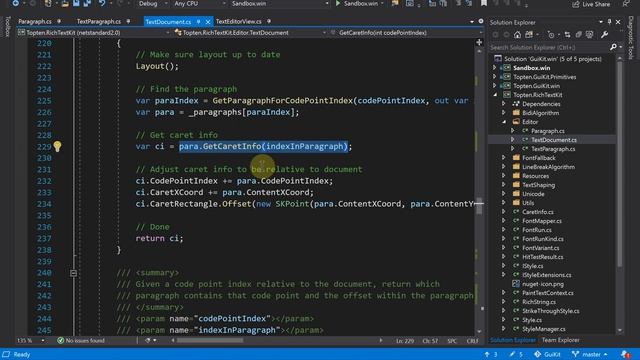This screenshot has width=640, height=360.
Task: Click Sync with Active Document icon in Solution Explorer
Action: click(567, 35)
